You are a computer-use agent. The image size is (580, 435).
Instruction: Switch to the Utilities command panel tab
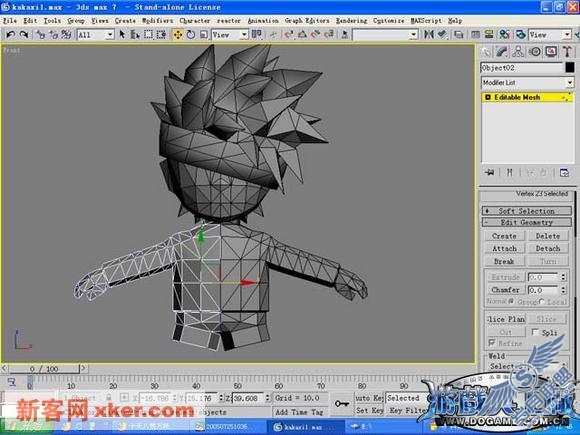pos(567,51)
